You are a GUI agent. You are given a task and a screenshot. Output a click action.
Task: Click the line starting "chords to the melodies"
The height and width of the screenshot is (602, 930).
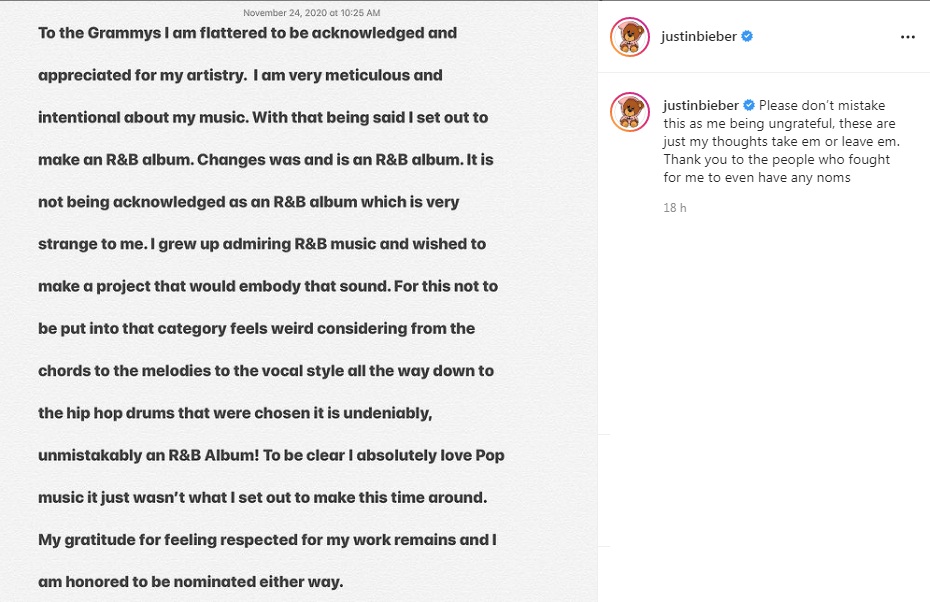click(266, 371)
